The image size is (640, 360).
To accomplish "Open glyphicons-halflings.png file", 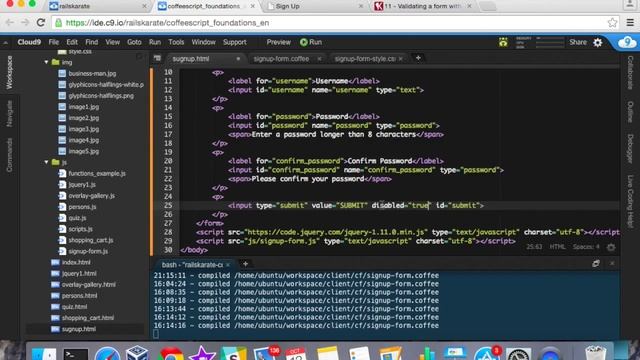I will click(x=101, y=96).
